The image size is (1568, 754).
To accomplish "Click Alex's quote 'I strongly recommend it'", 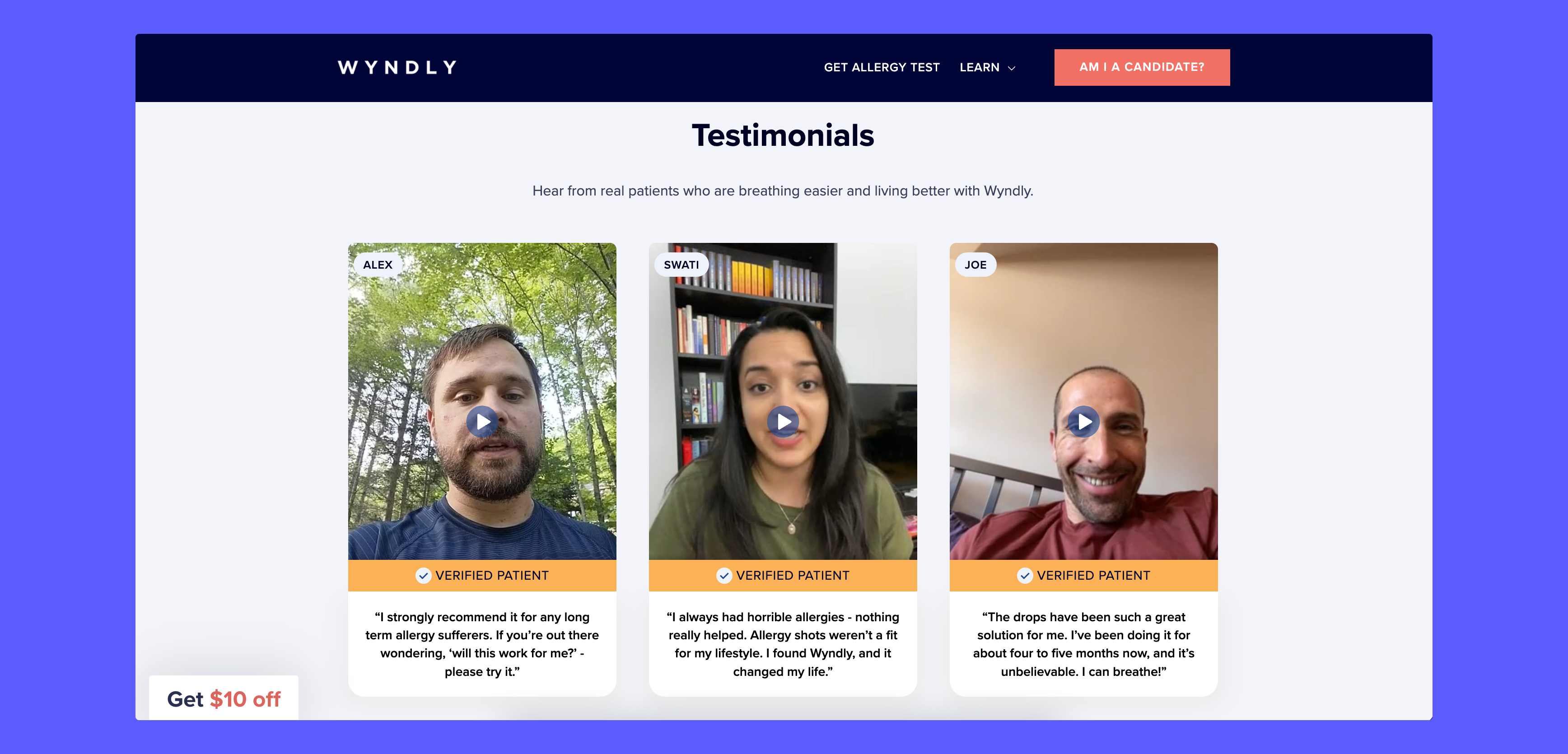I will 482,644.
